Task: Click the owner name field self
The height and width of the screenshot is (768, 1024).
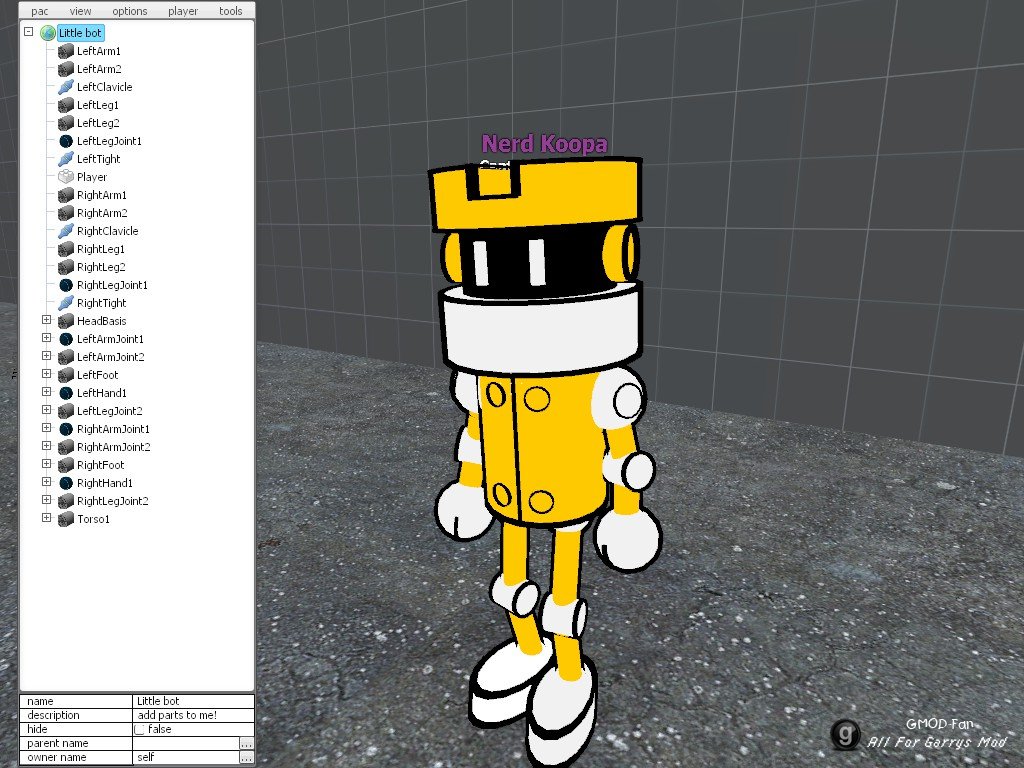Action: (186, 758)
